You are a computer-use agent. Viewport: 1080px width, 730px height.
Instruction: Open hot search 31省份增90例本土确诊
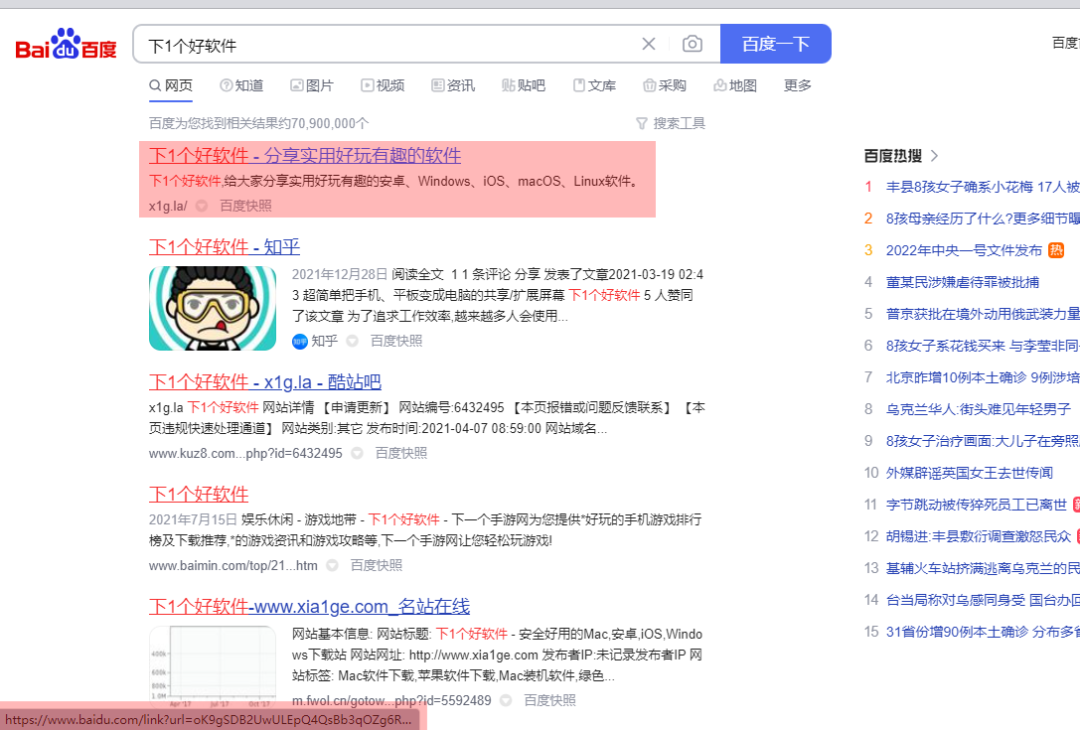pos(983,632)
